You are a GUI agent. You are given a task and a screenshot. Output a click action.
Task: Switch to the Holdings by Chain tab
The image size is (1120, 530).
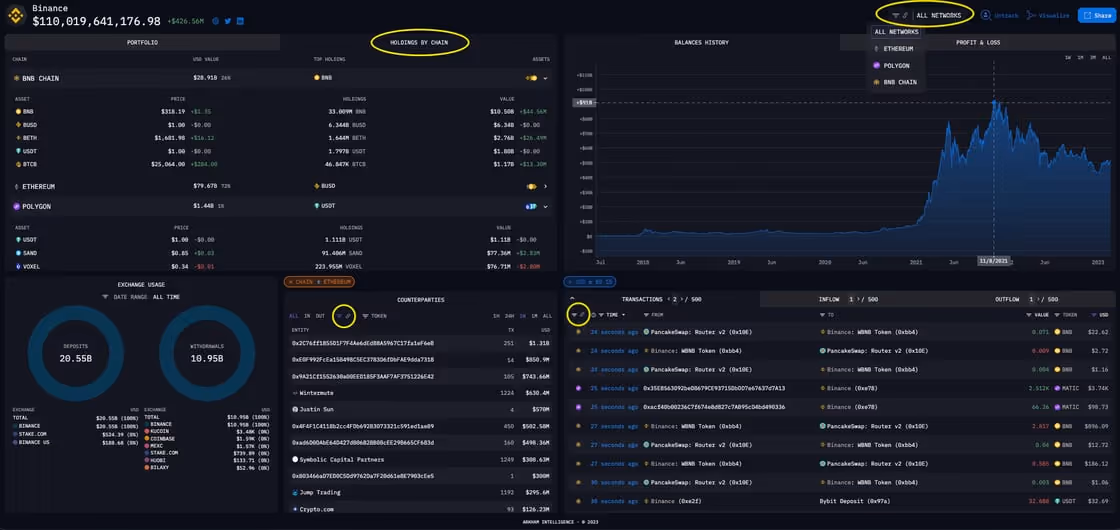pyautogui.click(x=419, y=43)
